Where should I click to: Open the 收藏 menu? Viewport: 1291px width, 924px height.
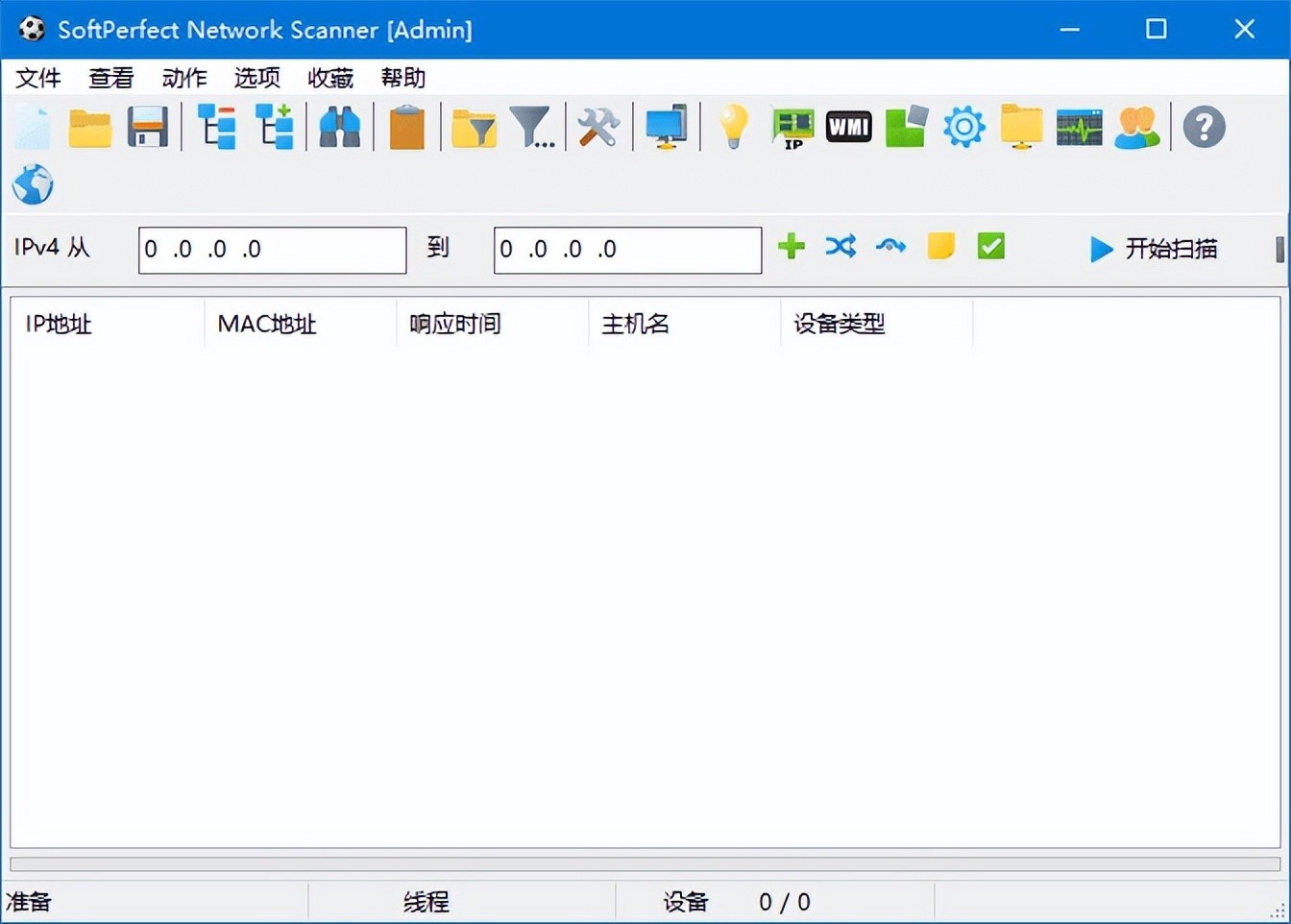point(329,78)
